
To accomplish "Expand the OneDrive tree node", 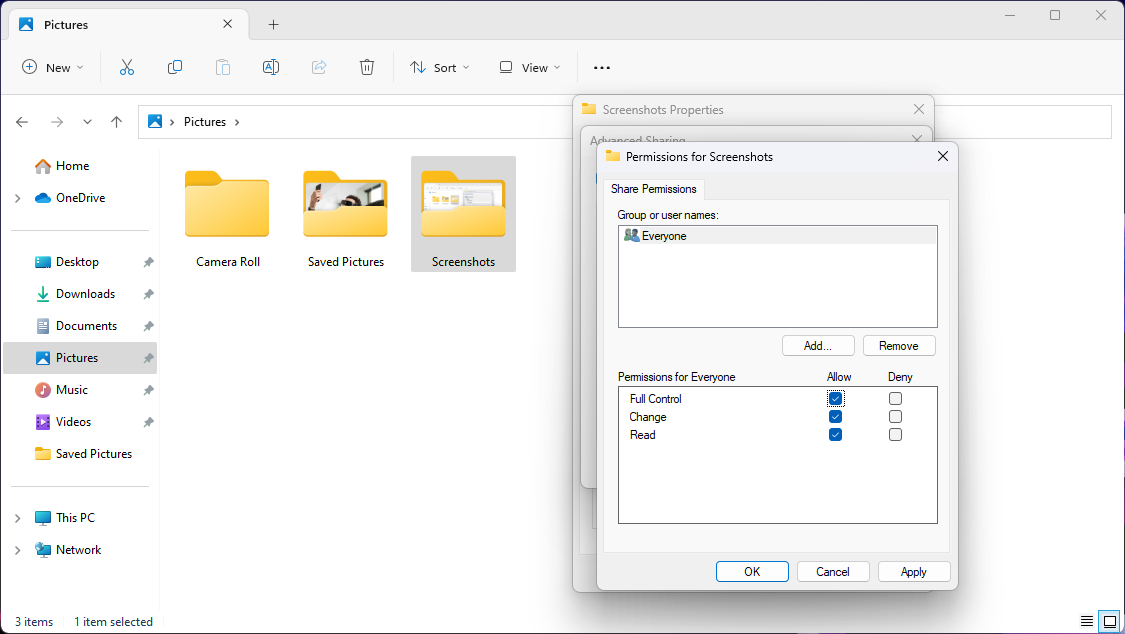I will coord(18,198).
